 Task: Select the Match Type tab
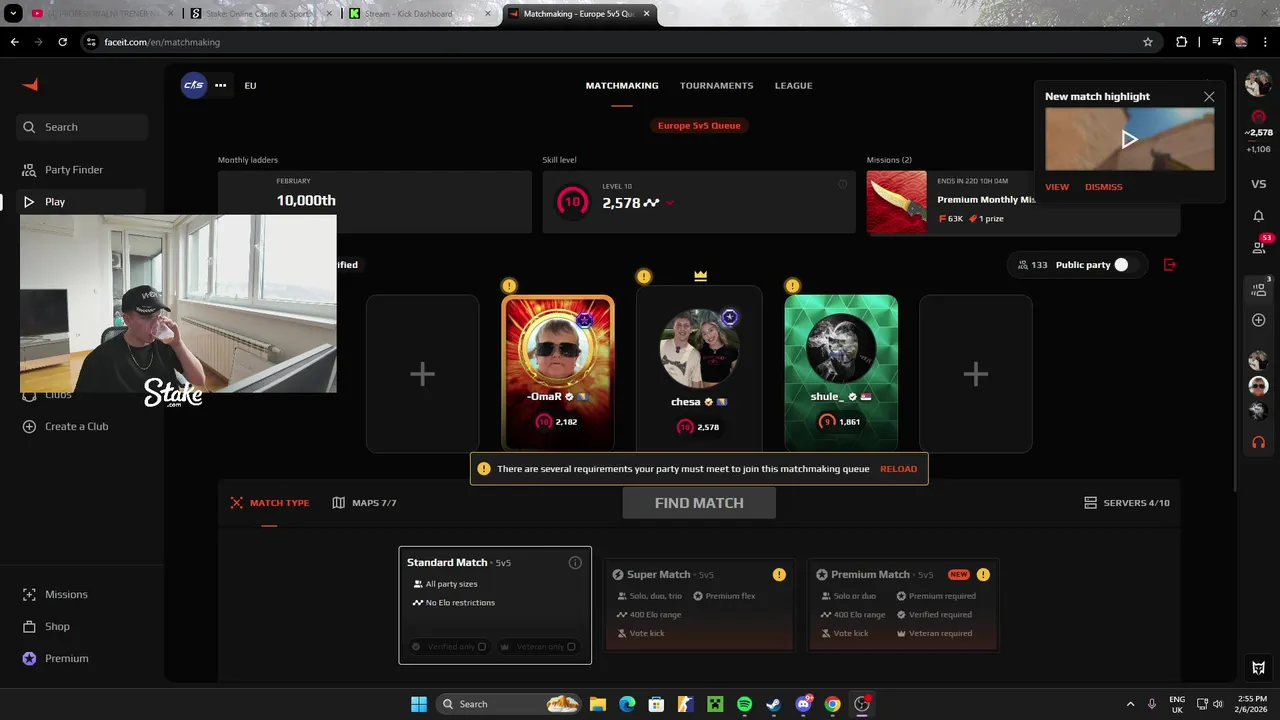tap(270, 503)
